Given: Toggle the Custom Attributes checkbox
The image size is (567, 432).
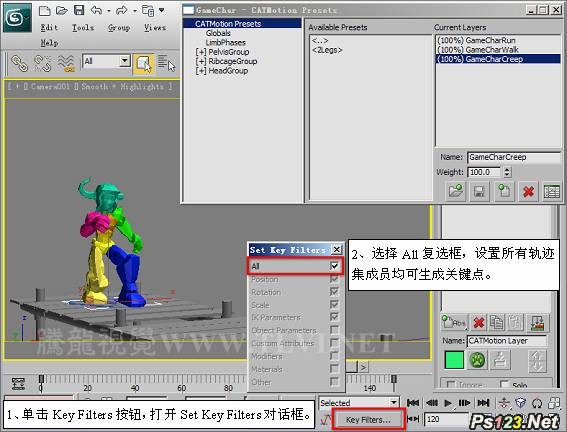Looking at the screenshot, I should [x=334, y=343].
